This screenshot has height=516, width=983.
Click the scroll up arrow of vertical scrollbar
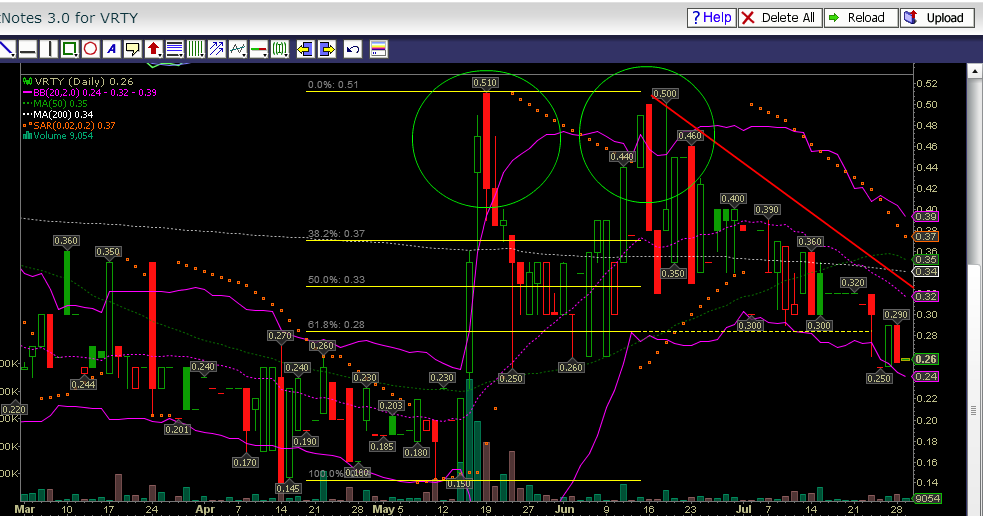tap(975, 71)
